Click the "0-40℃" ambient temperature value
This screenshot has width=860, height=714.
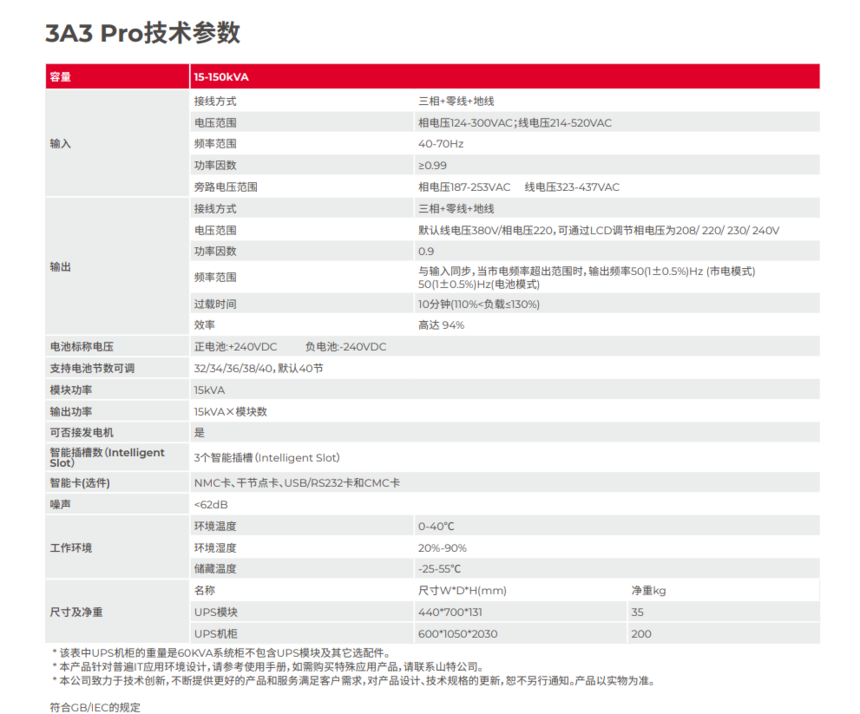tap(436, 526)
